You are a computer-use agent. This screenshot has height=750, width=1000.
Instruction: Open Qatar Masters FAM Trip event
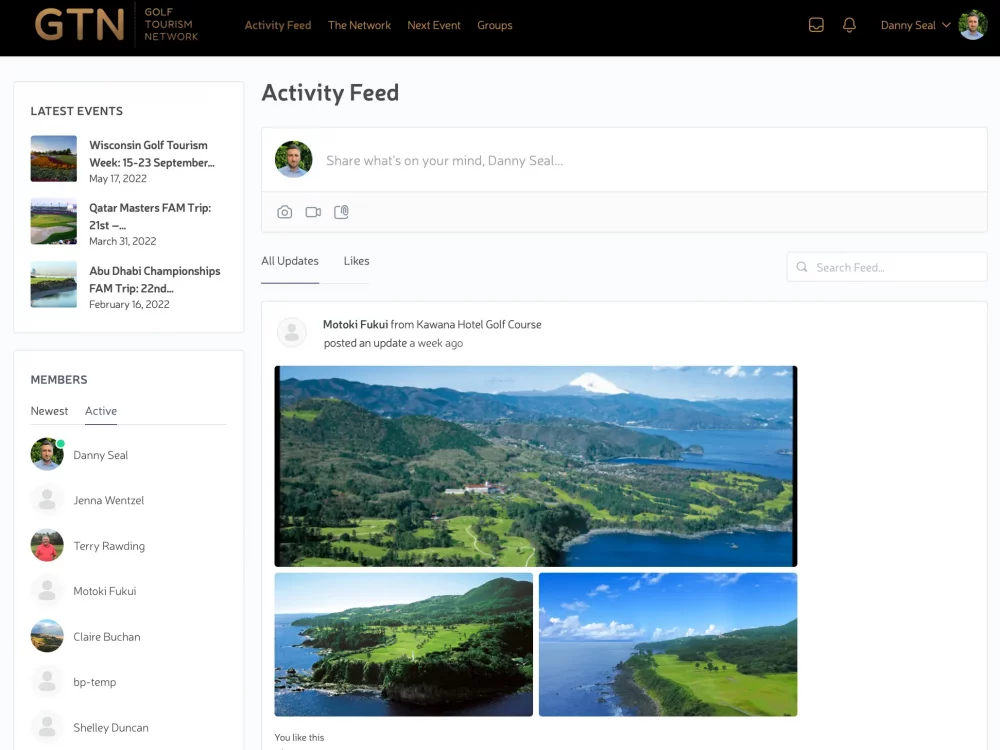coord(150,217)
